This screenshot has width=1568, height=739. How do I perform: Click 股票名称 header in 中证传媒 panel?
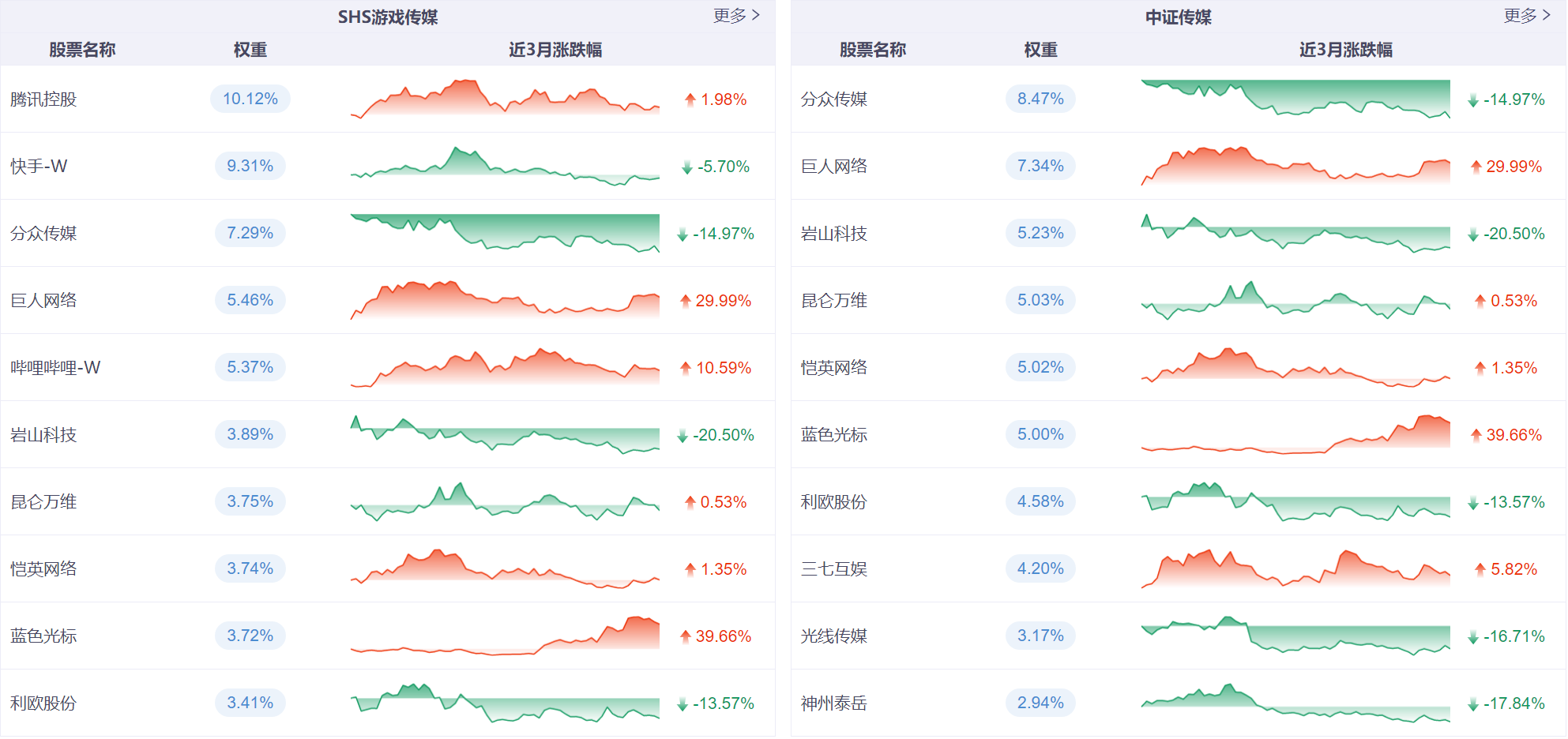click(872, 50)
